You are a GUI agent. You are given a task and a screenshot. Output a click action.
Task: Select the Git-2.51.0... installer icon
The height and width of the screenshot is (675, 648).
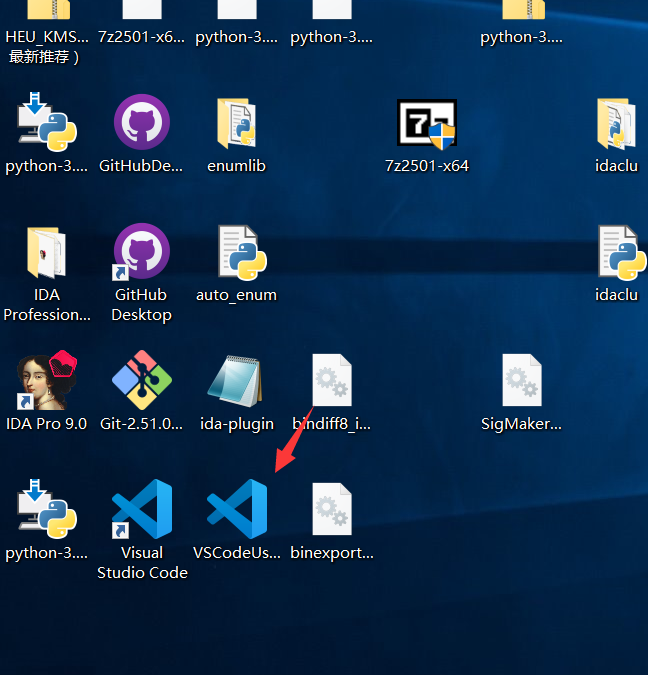click(x=142, y=380)
